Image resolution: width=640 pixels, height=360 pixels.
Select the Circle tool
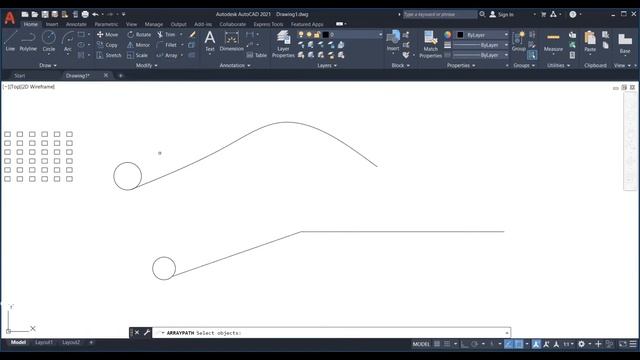49,41
